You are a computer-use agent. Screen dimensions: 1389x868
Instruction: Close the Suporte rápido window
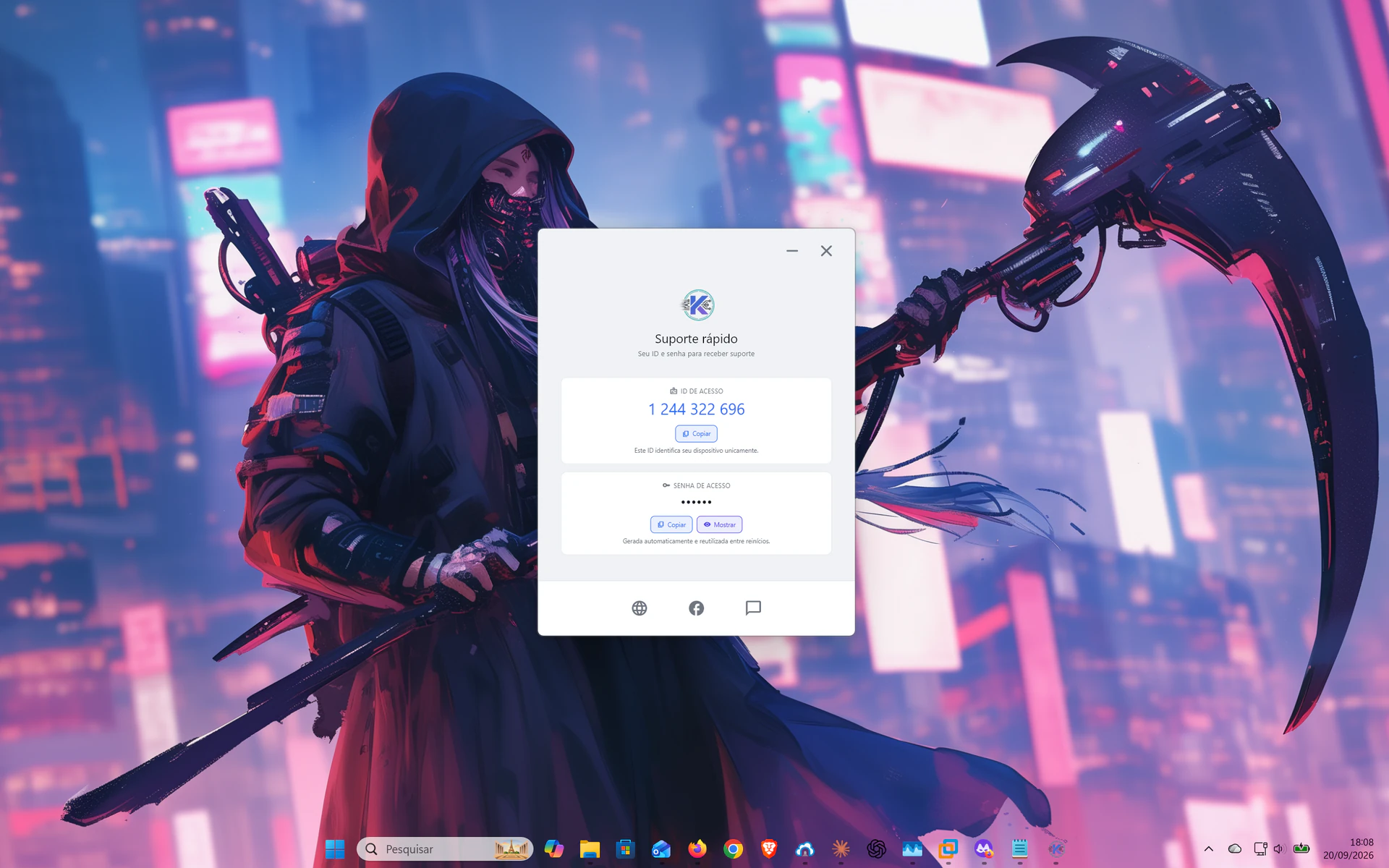point(826,251)
